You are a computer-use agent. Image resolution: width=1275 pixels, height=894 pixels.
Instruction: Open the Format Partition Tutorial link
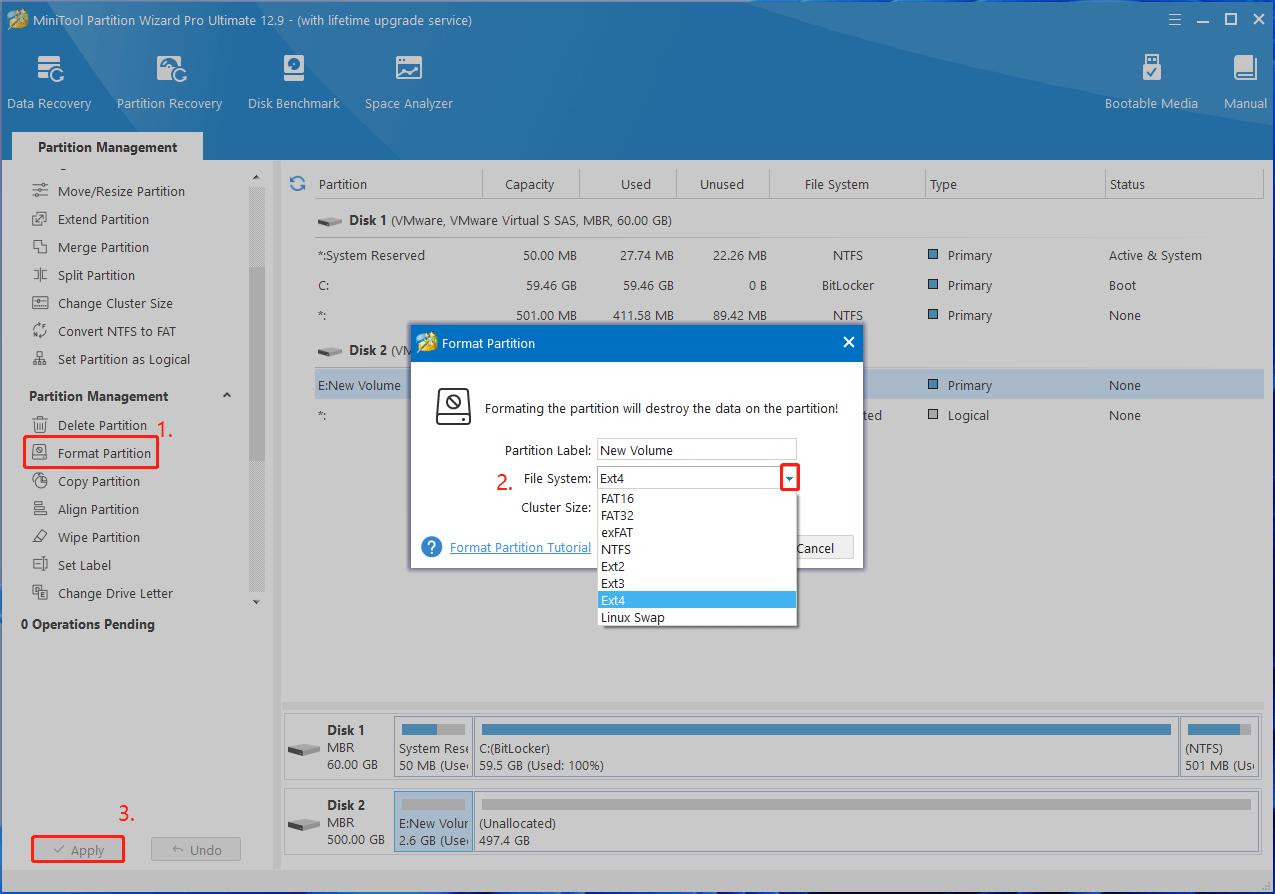pos(520,547)
